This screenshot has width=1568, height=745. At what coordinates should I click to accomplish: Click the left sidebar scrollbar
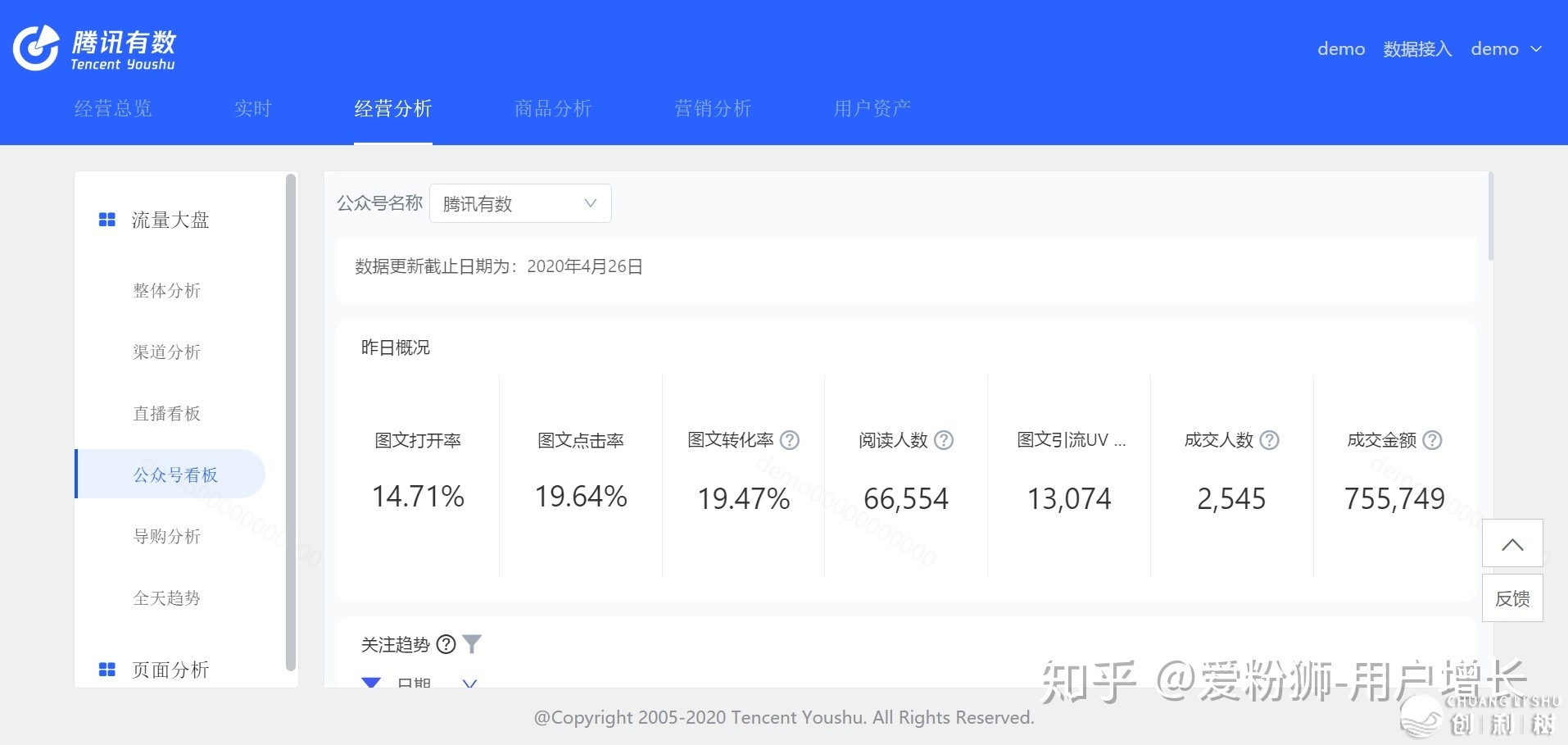point(290,422)
